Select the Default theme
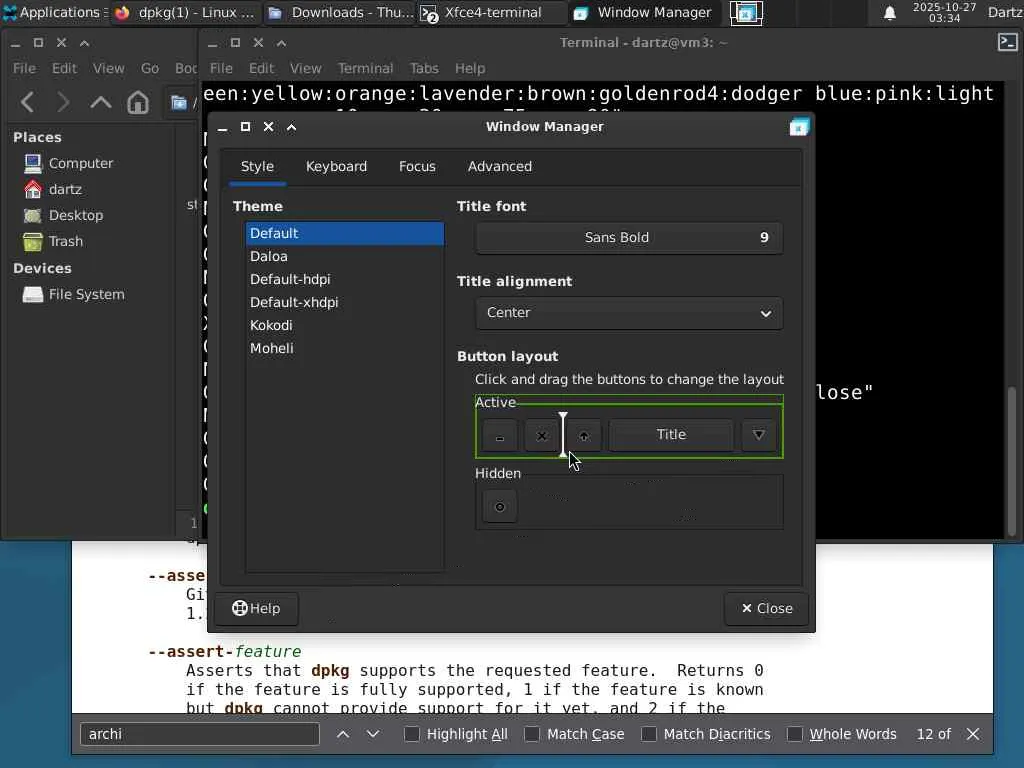The height and width of the screenshot is (768, 1024). point(345,233)
